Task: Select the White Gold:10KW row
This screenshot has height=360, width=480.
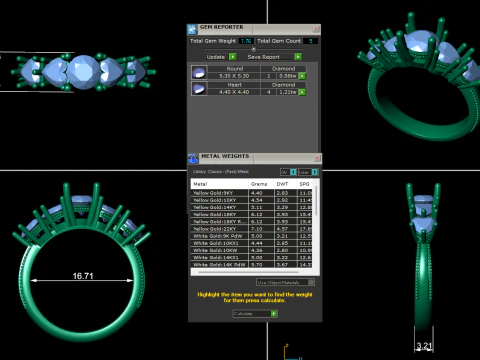Action: (252, 250)
